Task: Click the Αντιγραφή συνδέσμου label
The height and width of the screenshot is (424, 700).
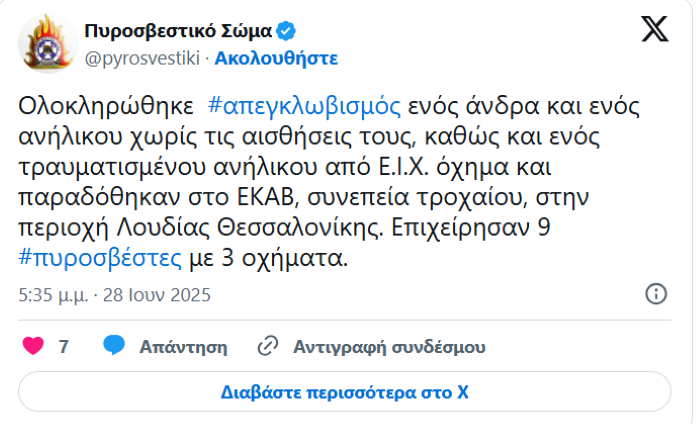Action: (x=389, y=347)
